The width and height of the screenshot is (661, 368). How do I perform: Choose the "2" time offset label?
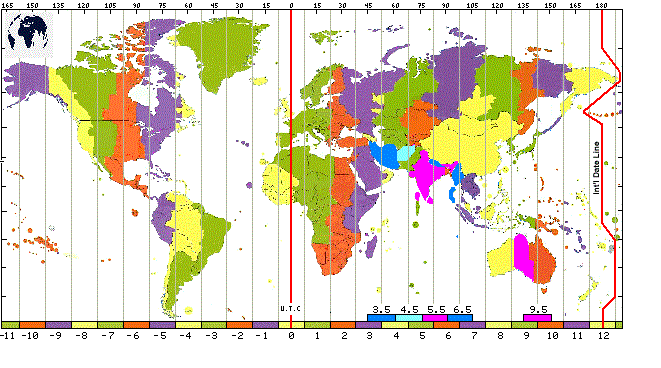point(344,336)
